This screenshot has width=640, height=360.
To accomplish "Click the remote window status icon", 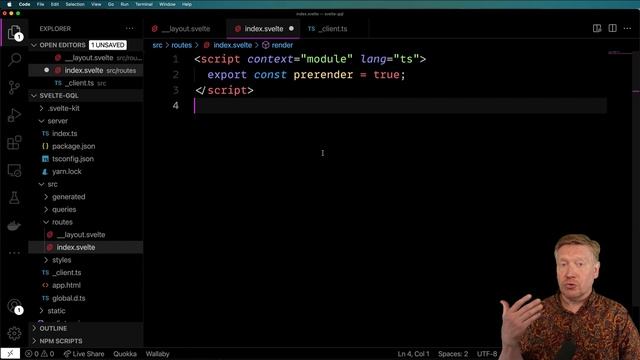I will [x=10, y=354].
